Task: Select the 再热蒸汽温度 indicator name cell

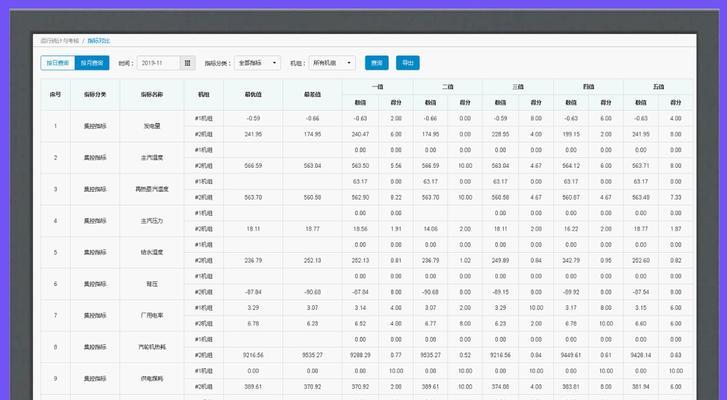Action: pyautogui.click(x=152, y=189)
